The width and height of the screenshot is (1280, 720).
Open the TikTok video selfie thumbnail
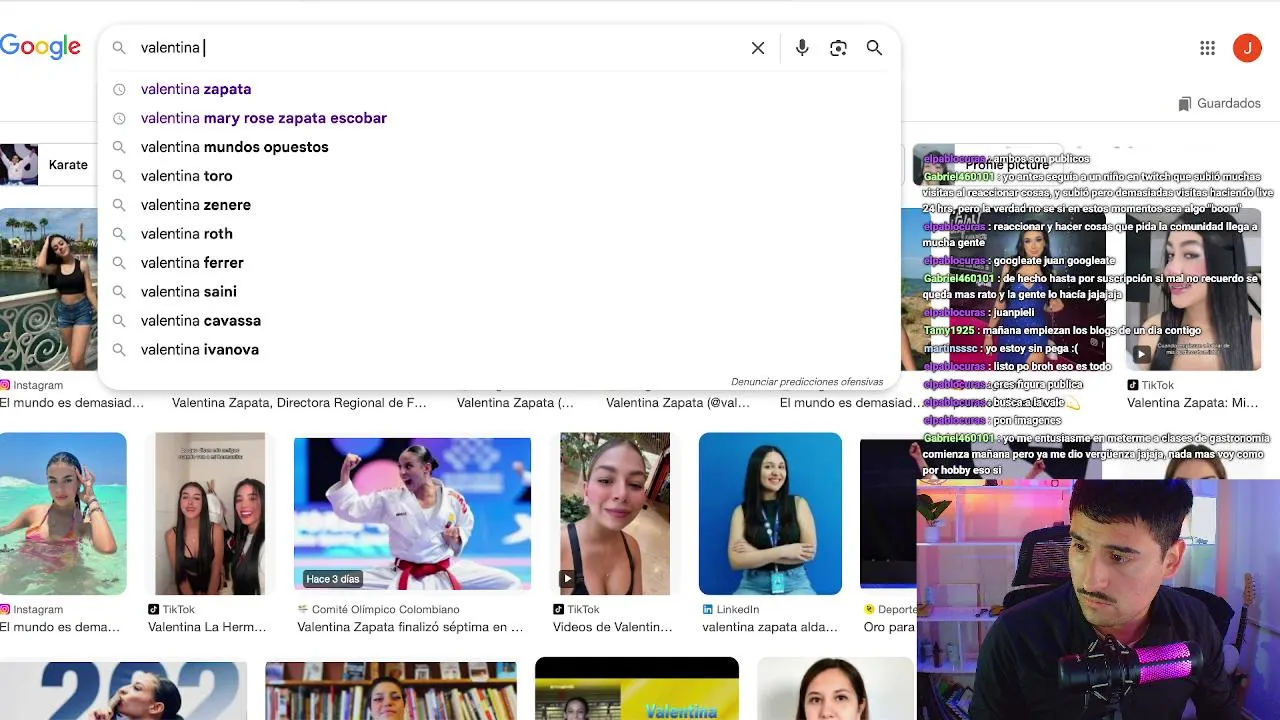[615, 514]
